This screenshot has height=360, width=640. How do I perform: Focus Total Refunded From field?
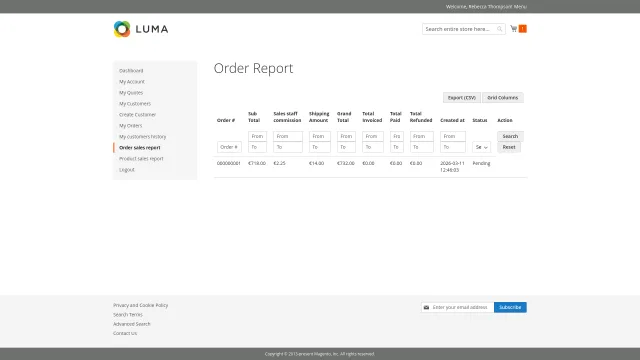pos(422,136)
